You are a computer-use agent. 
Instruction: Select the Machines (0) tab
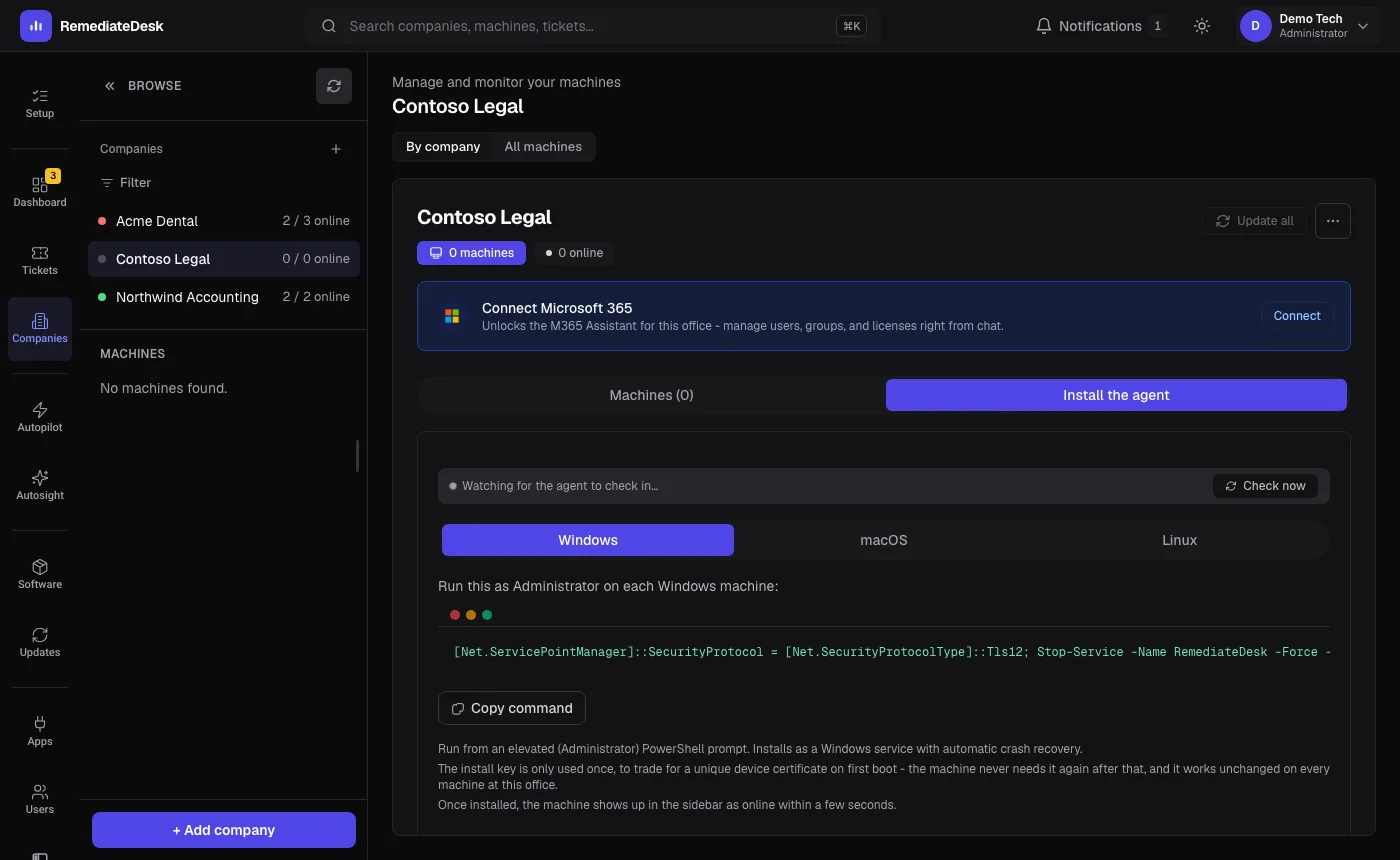coord(652,395)
